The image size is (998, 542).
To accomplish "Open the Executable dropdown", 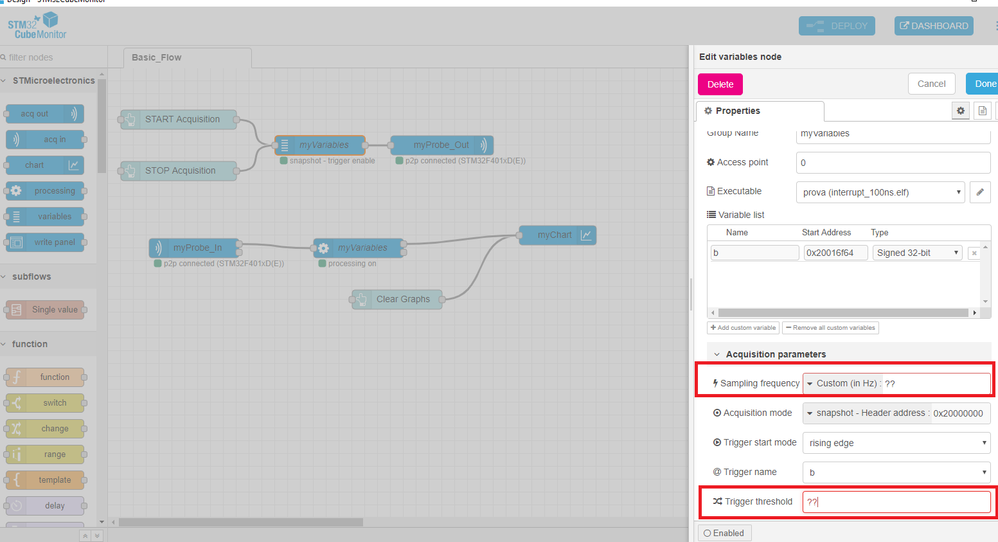I will (x=880, y=192).
